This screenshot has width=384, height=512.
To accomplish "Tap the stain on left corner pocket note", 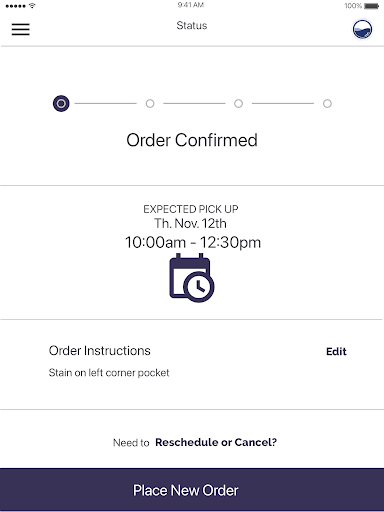I will click(x=109, y=373).
